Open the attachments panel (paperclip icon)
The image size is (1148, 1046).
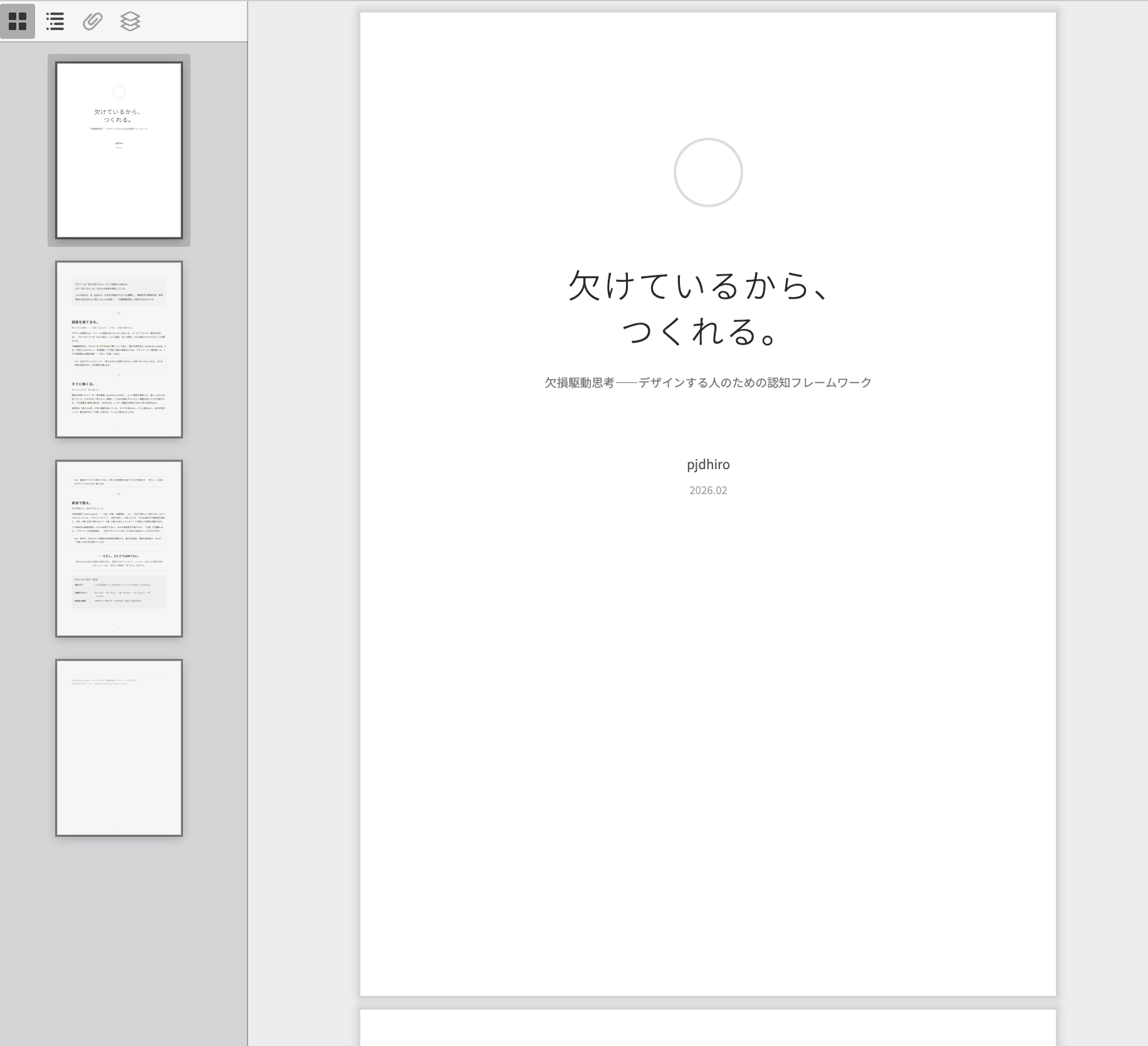point(93,21)
